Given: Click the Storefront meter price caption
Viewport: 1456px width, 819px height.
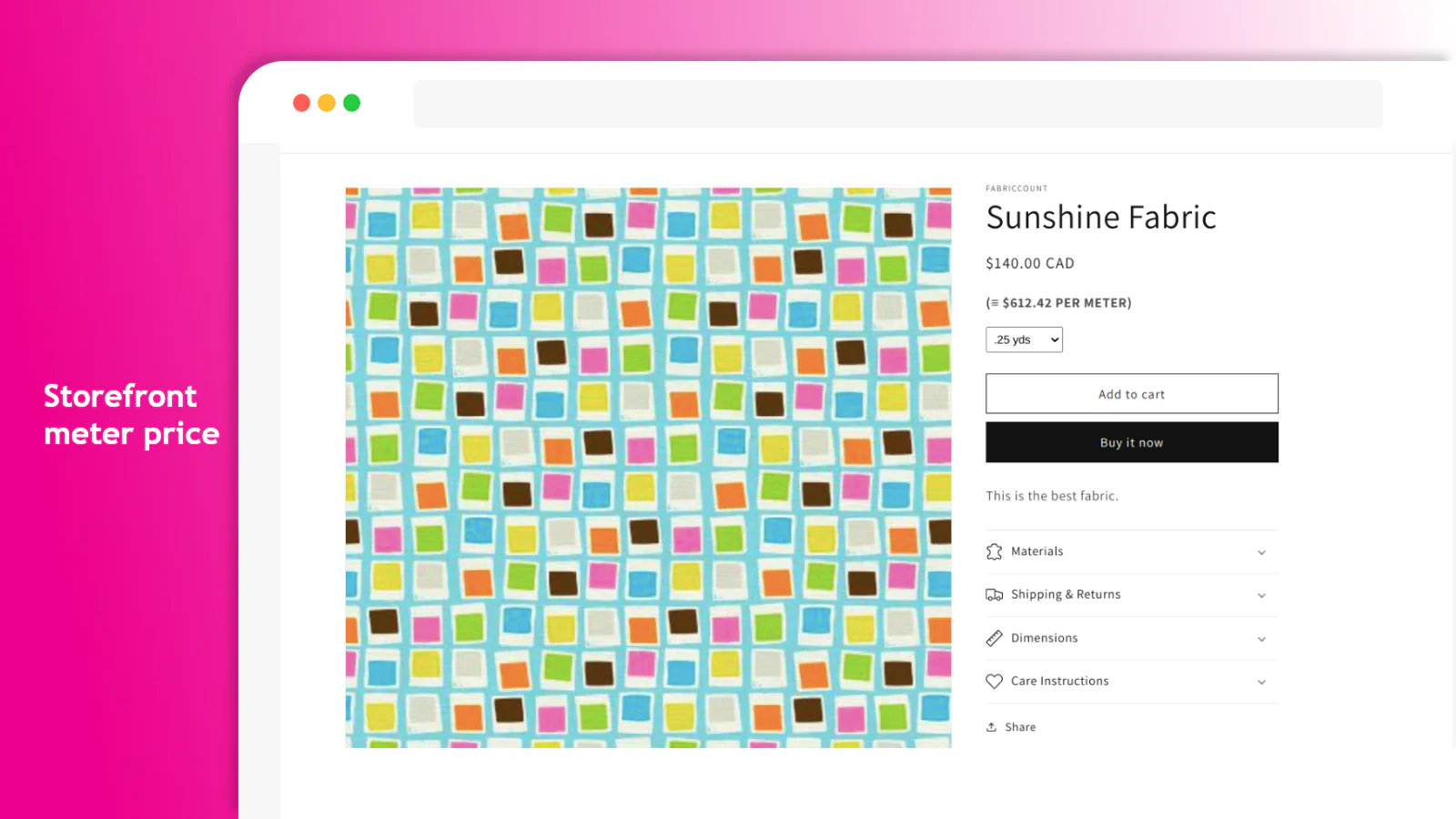Looking at the screenshot, I should coord(131,415).
